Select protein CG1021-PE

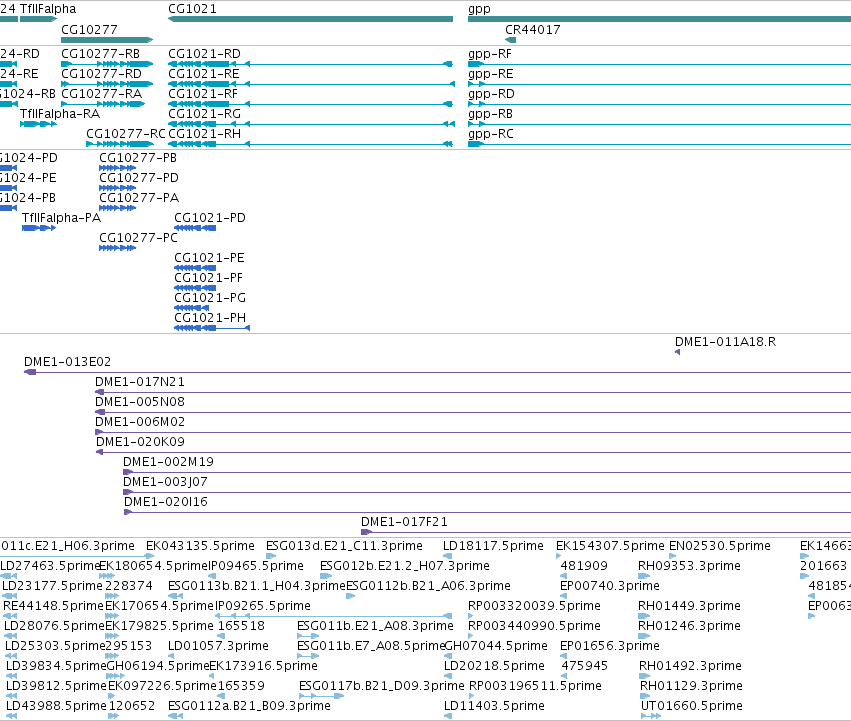point(195,268)
